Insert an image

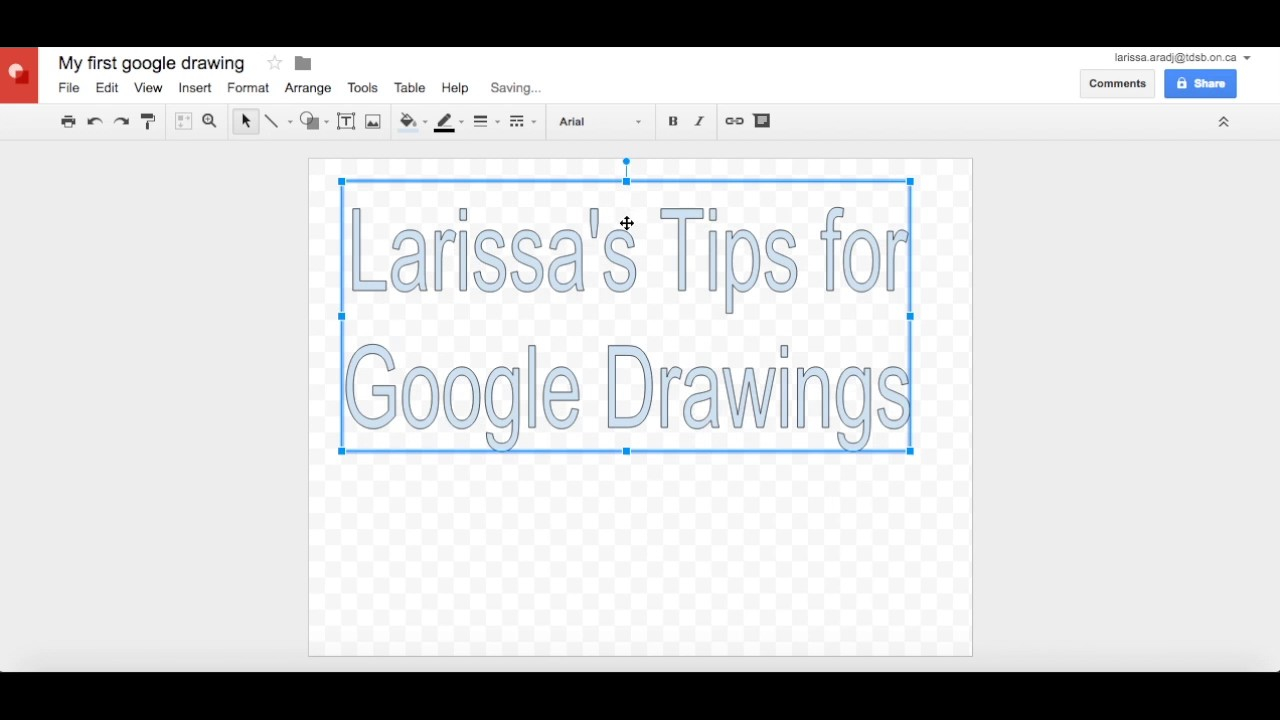tap(373, 121)
